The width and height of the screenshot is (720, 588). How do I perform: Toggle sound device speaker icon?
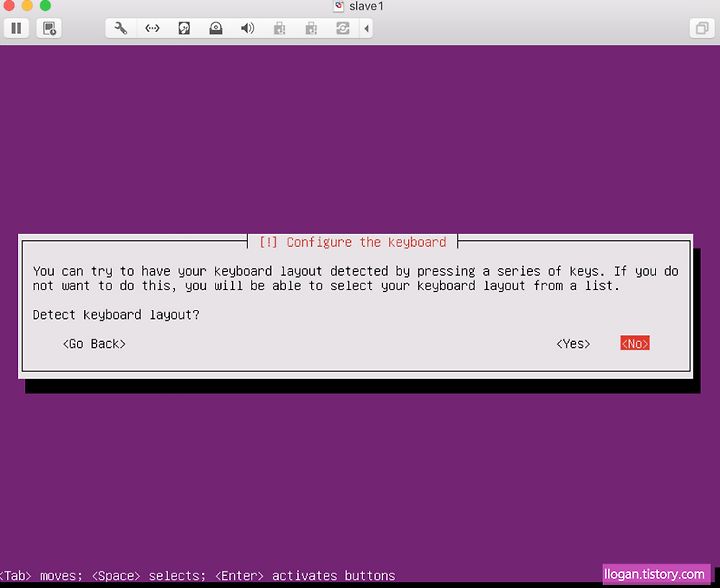248,28
